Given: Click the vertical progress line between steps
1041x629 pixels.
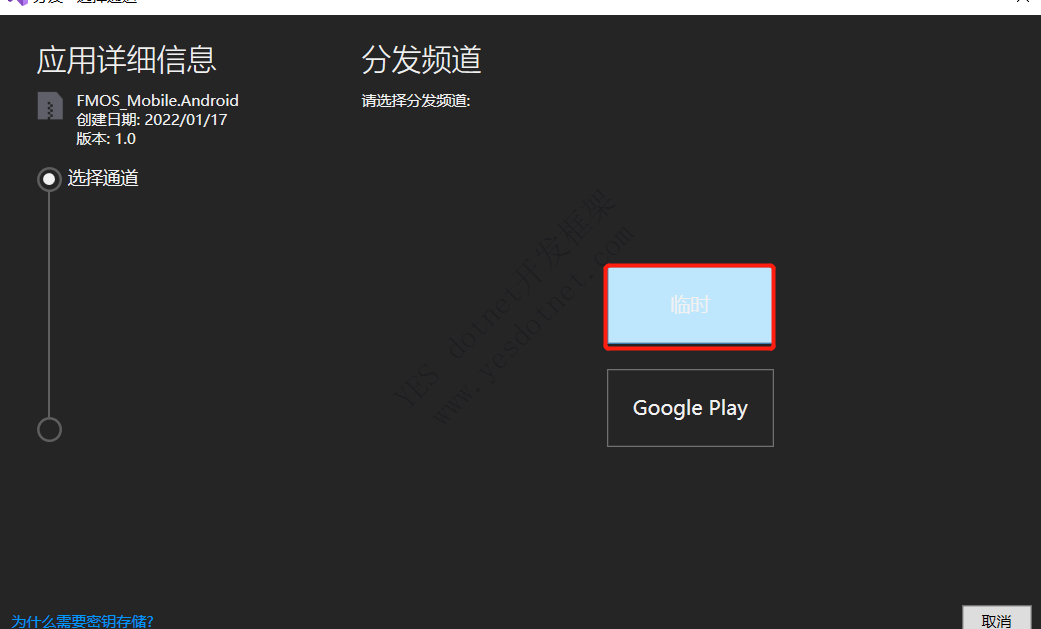Looking at the screenshot, I should (x=49, y=300).
